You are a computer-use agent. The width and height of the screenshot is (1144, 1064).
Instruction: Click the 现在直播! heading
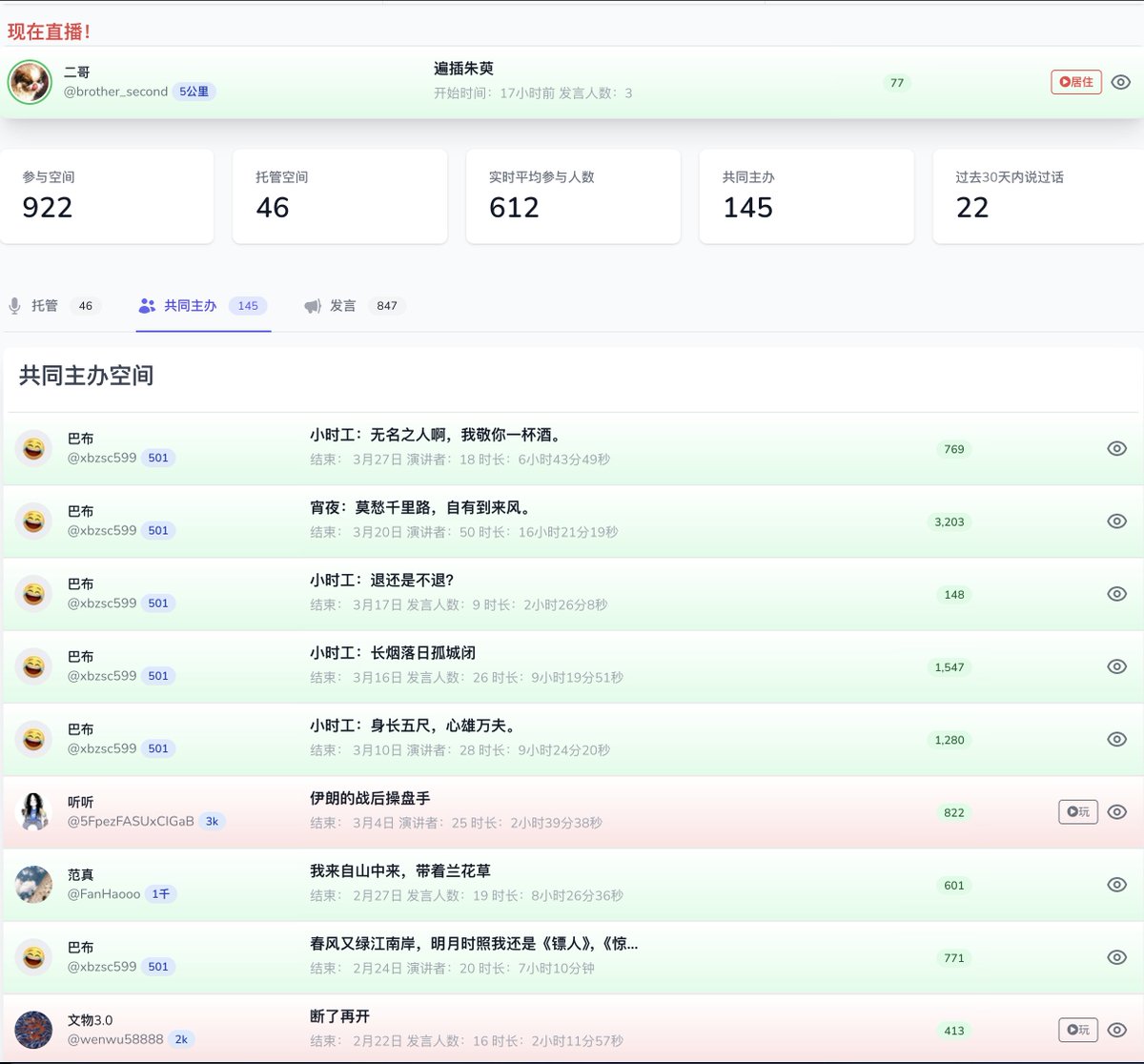click(x=50, y=31)
